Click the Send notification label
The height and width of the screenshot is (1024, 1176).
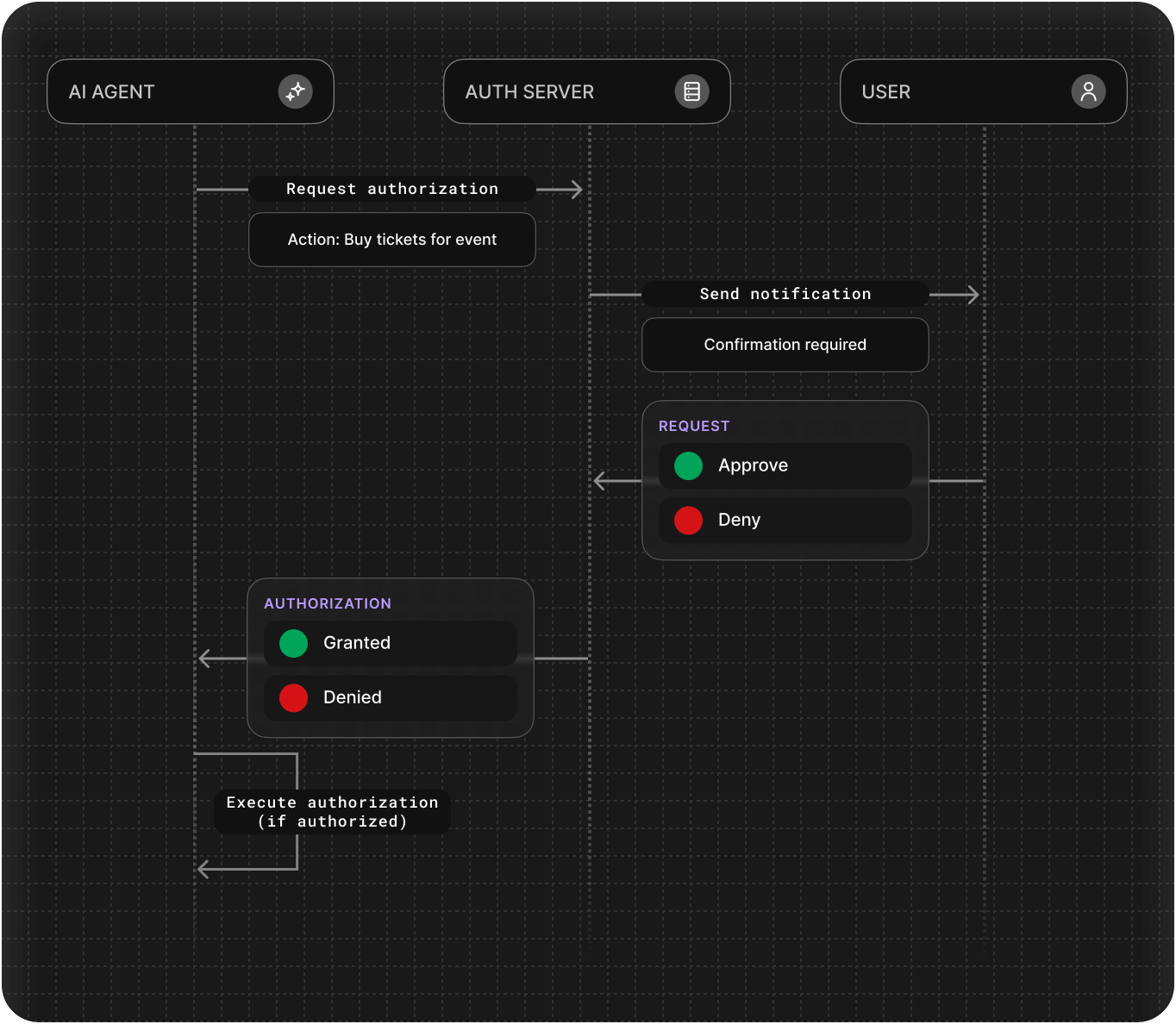[x=785, y=294]
